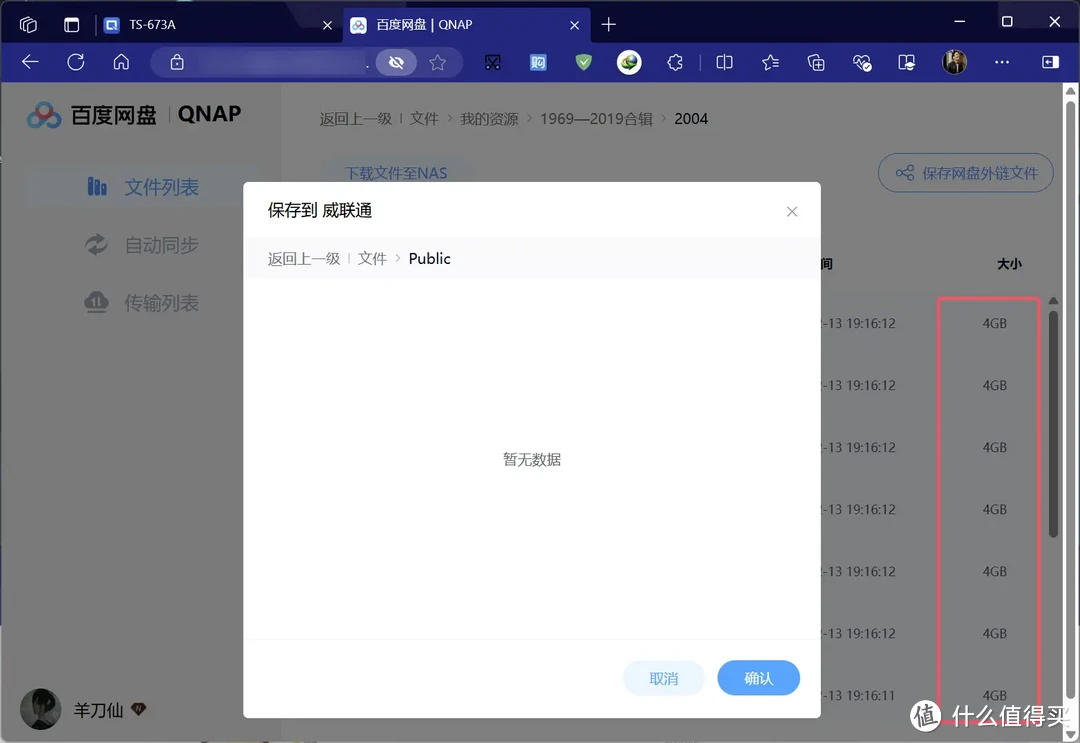The width and height of the screenshot is (1080, 743).
Task: Open the green shield adblock extension
Action: point(582,62)
